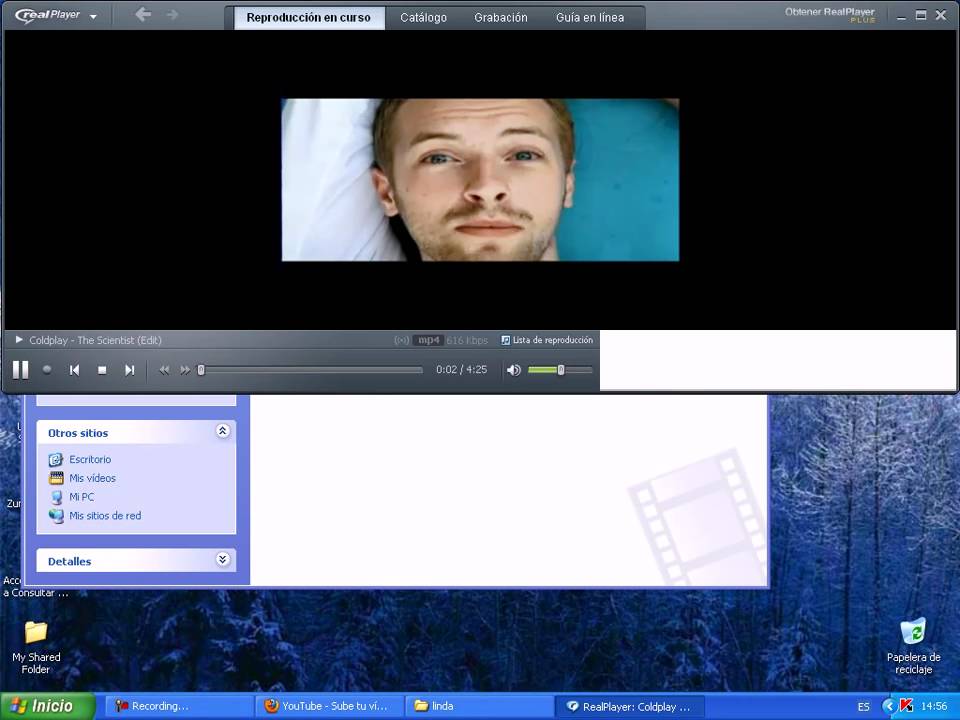Go back with the left arrow
The image size is (960, 720).
[143, 14]
